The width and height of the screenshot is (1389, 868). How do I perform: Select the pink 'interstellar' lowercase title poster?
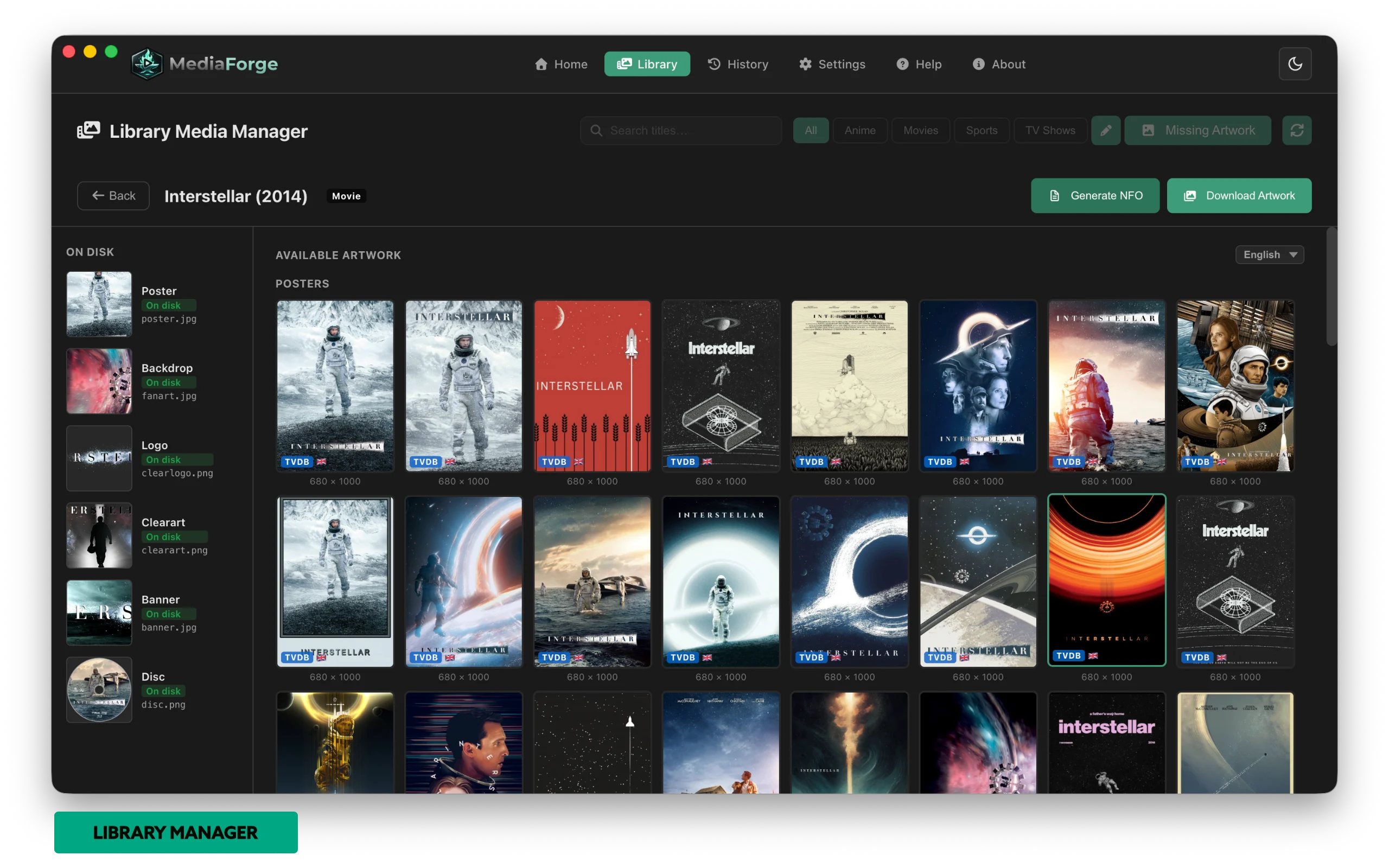tap(1107, 743)
